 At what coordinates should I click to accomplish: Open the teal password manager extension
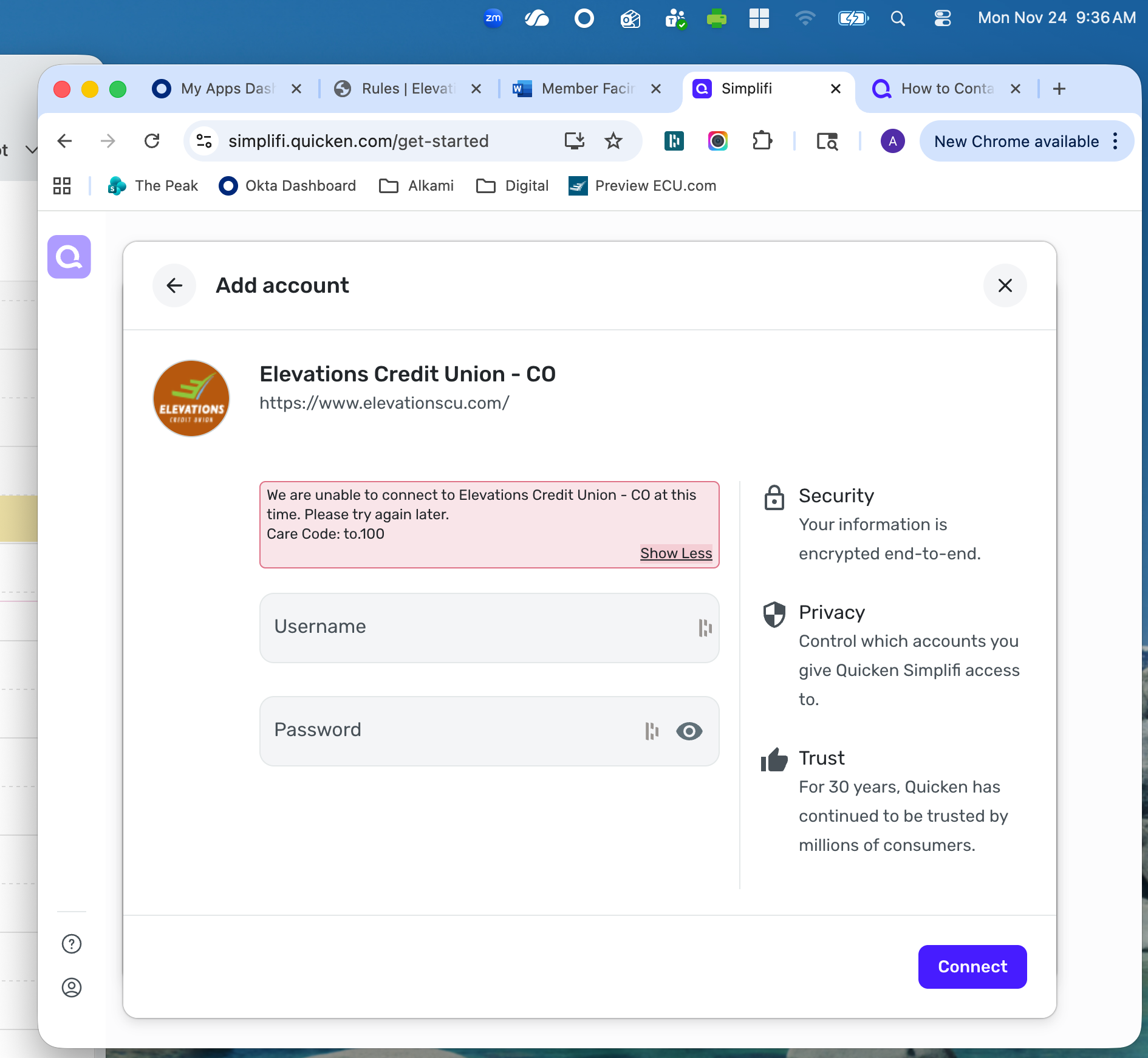(x=674, y=141)
